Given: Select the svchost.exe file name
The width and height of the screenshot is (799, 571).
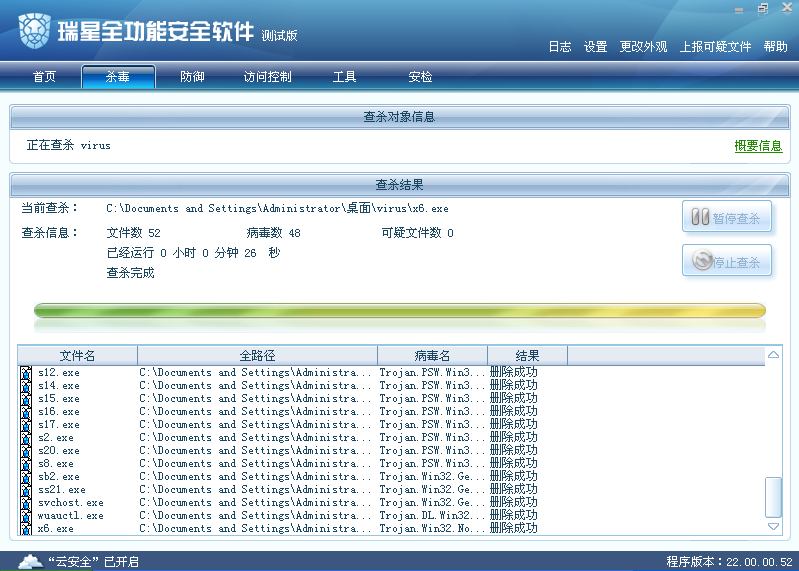Looking at the screenshot, I should (x=71, y=503).
